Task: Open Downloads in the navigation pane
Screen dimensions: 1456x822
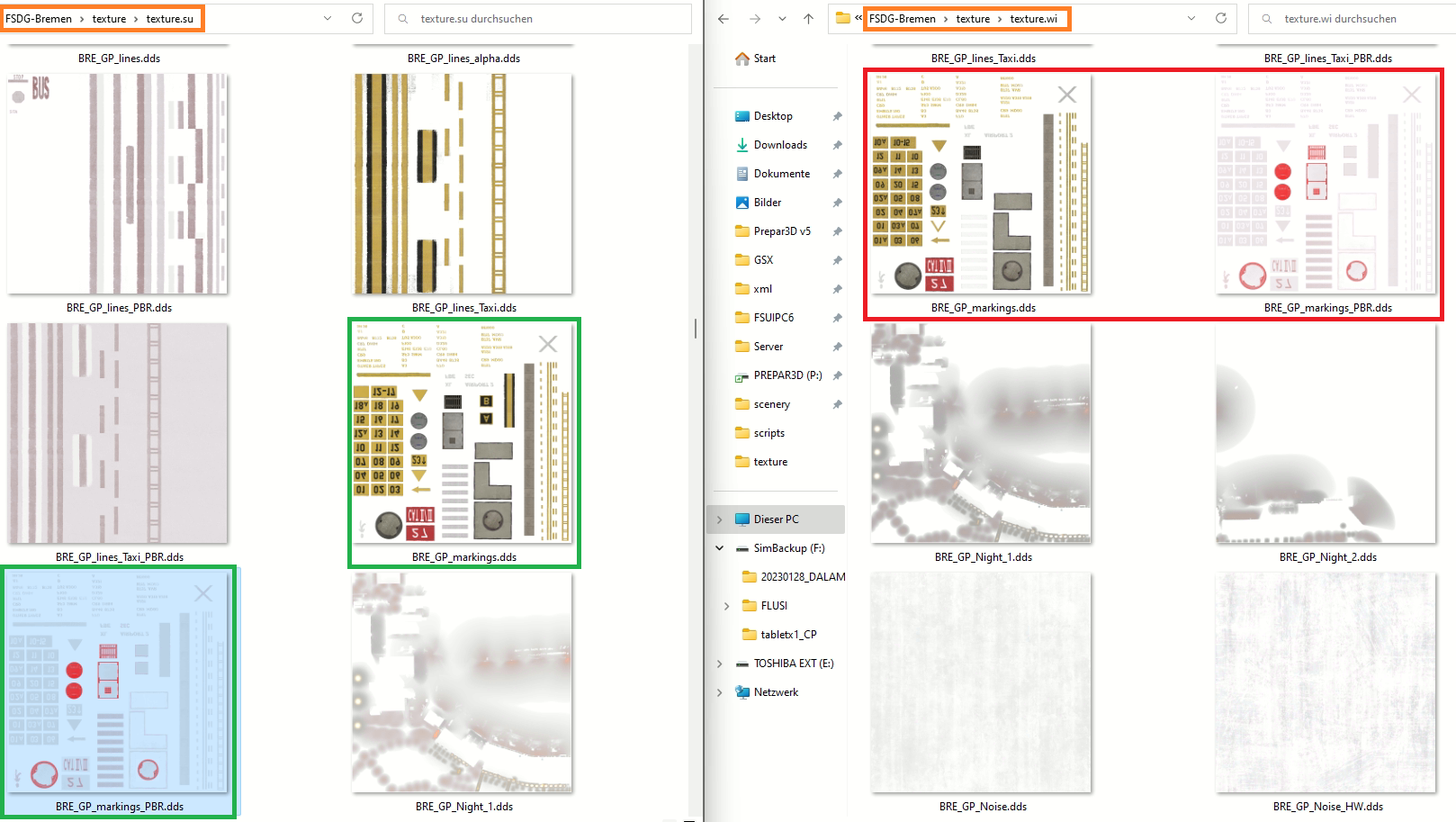Action: [779, 145]
